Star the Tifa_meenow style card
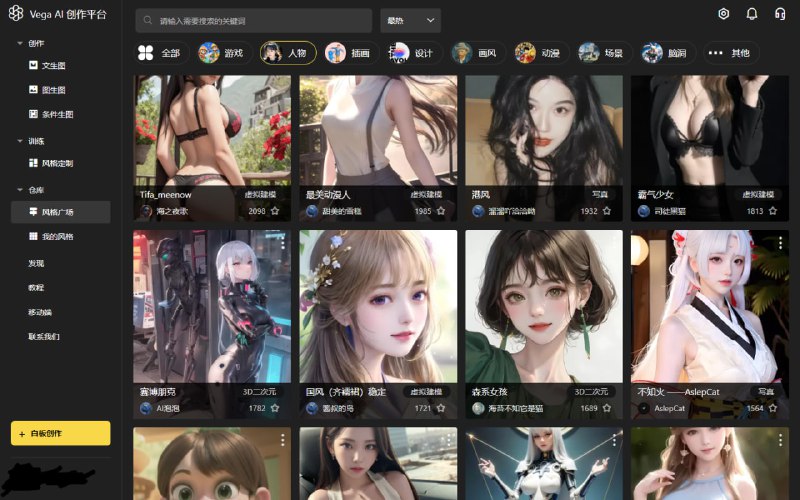Screen dimensions: 800x500 coord(275,211)
